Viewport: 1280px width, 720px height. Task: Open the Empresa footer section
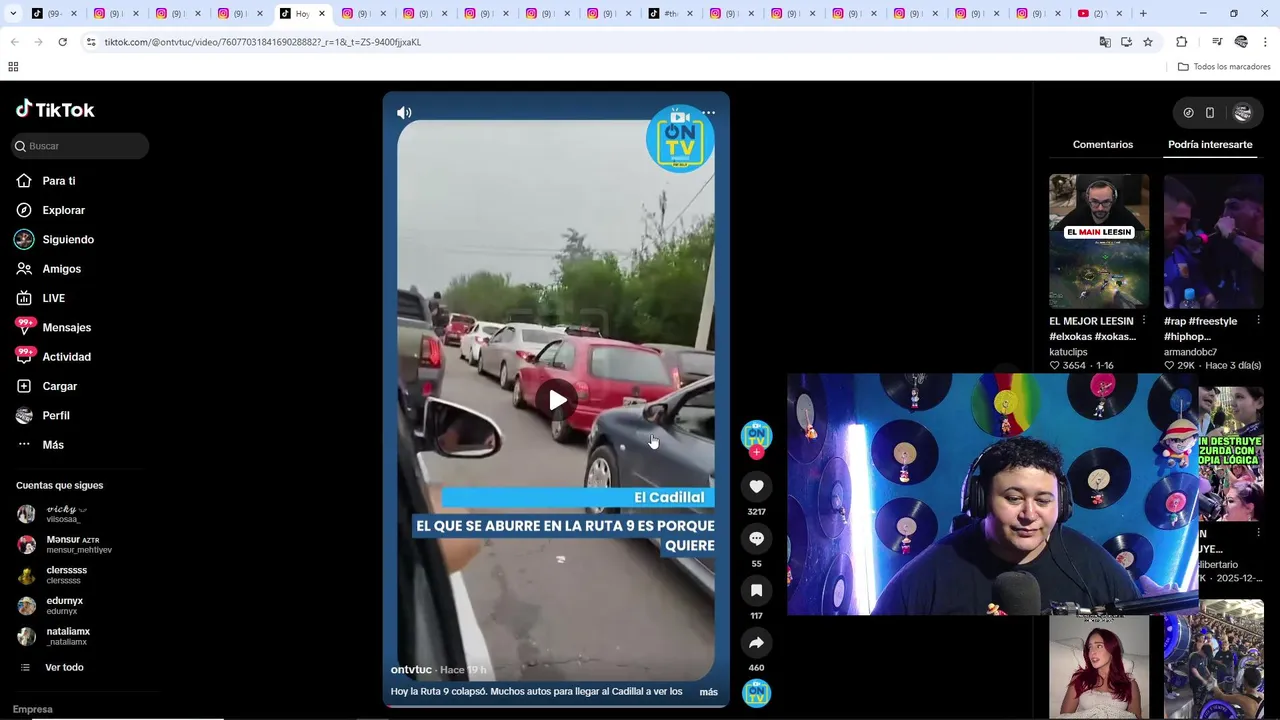33,709
